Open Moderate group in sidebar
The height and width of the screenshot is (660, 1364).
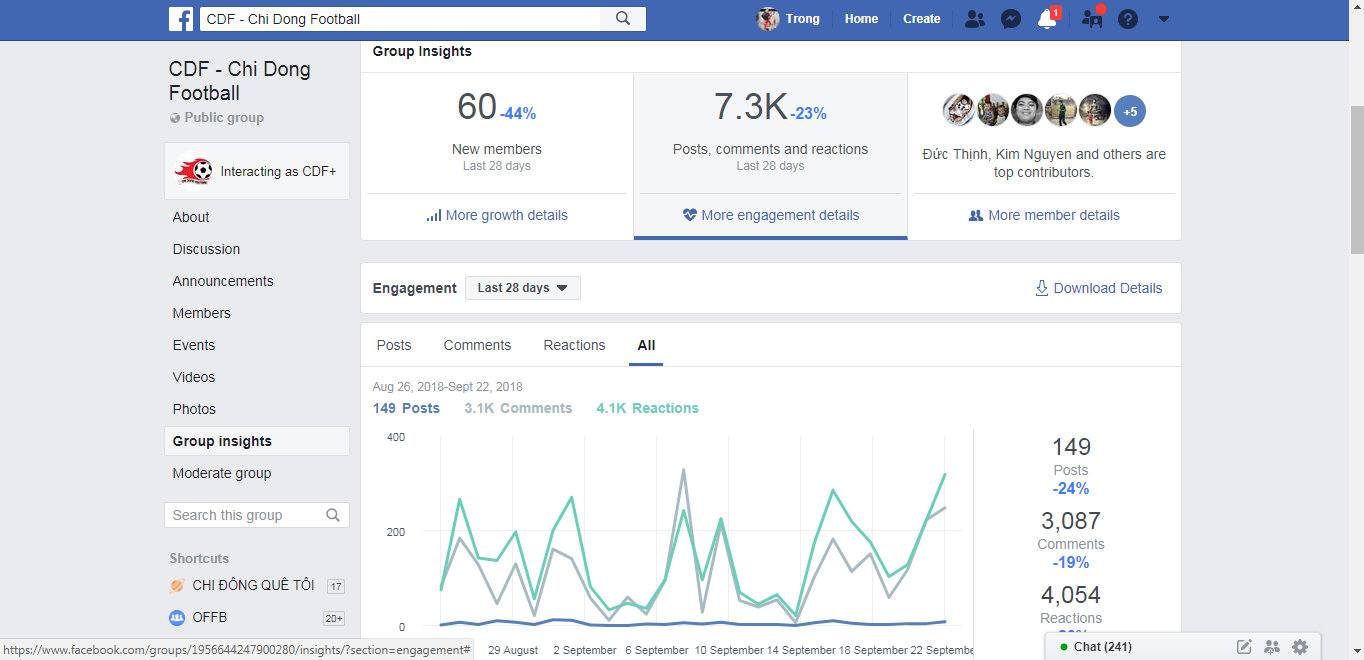tap(222, 473)
